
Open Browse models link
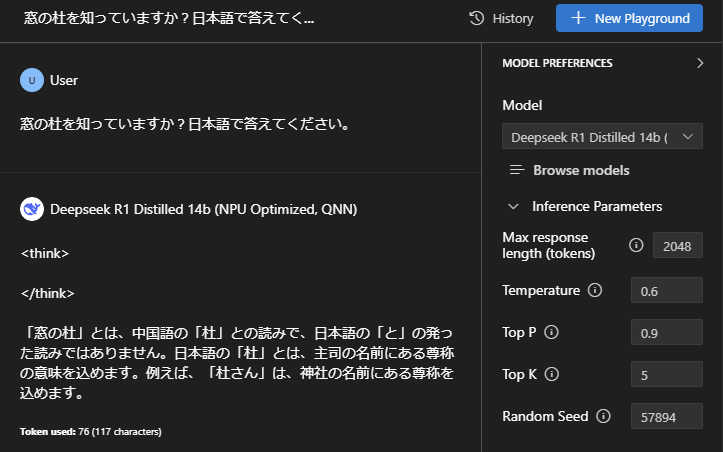pyautogui.click(x=580, y=170)
